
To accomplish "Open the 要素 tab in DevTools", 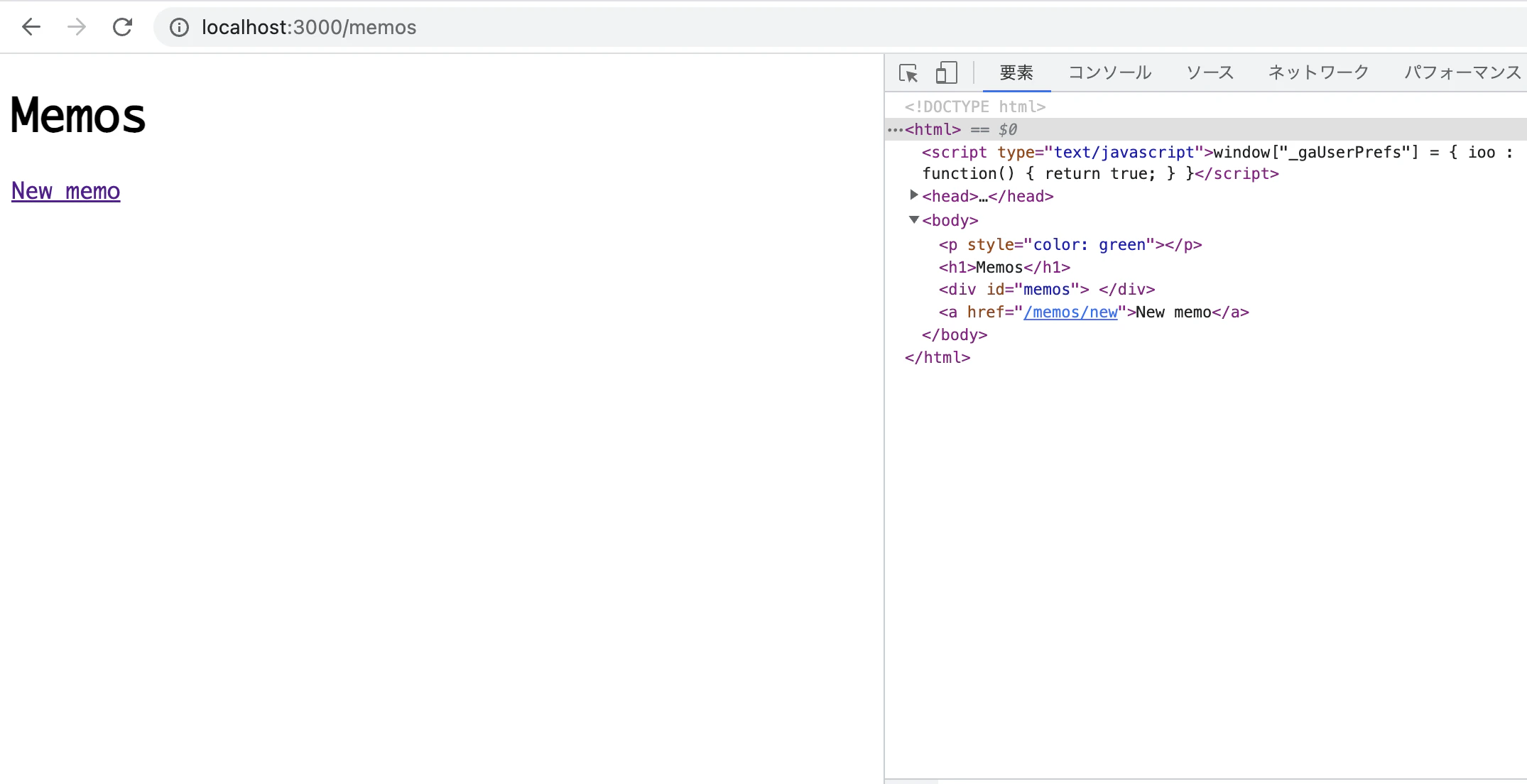I will pos(1016,72).
